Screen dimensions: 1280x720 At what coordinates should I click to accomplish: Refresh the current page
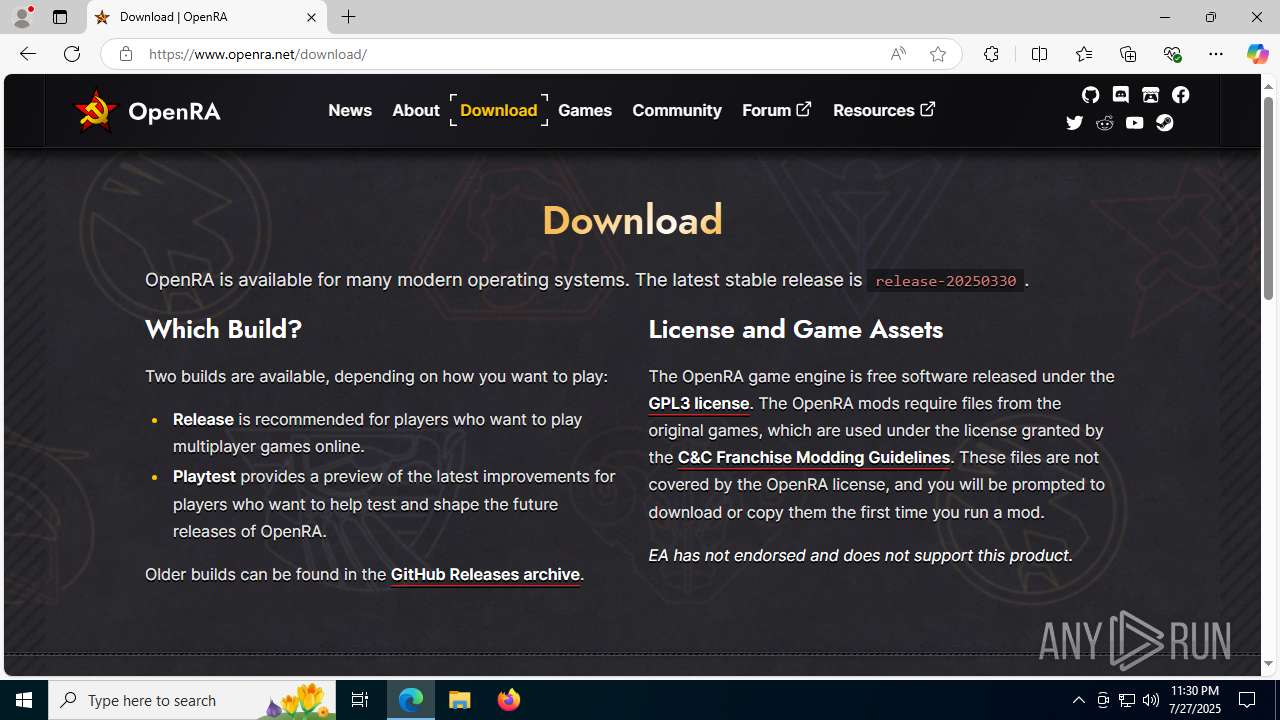point(72,54)
